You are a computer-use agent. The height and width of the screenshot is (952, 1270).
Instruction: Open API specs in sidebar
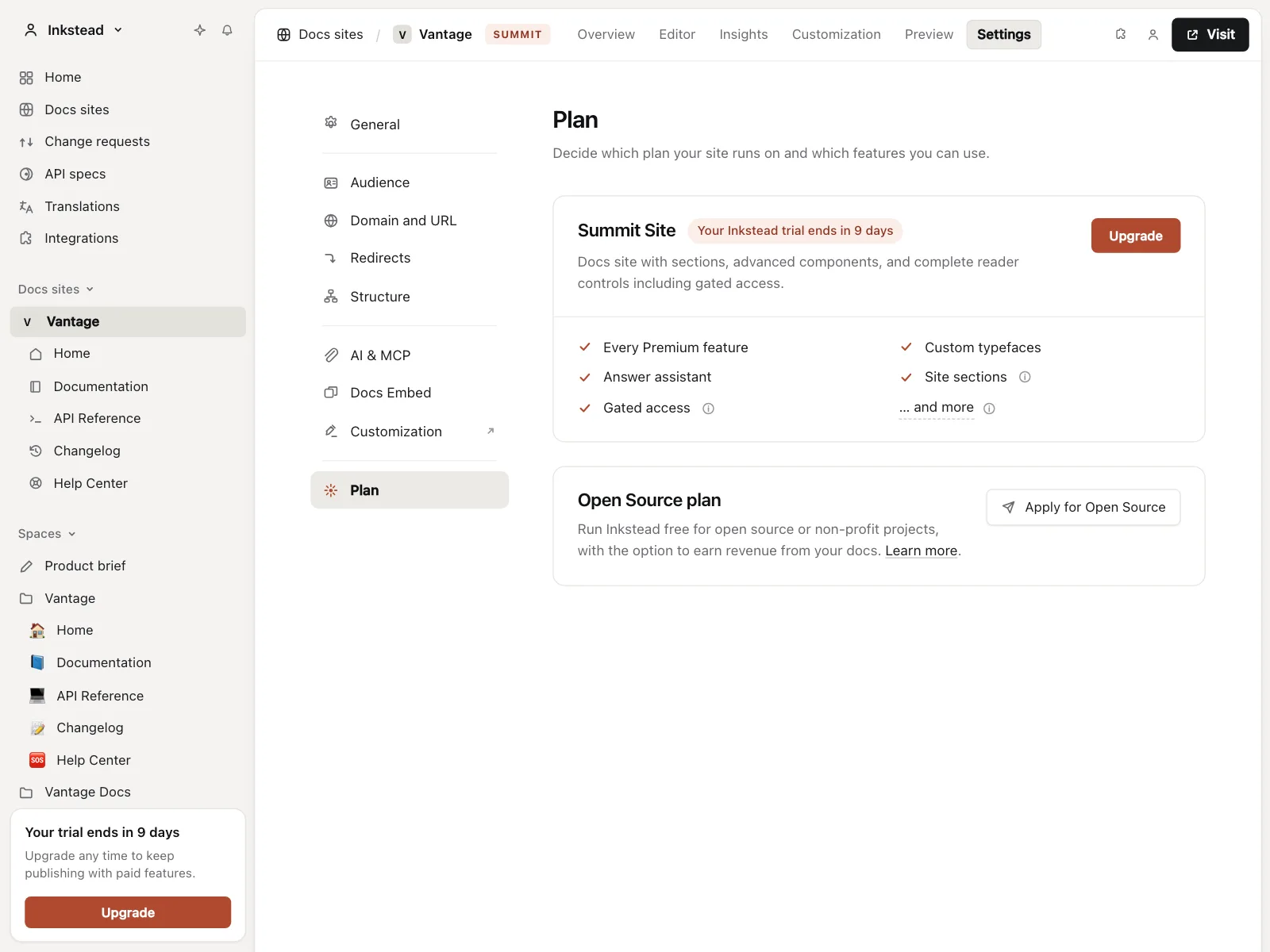tap(128, 174)
